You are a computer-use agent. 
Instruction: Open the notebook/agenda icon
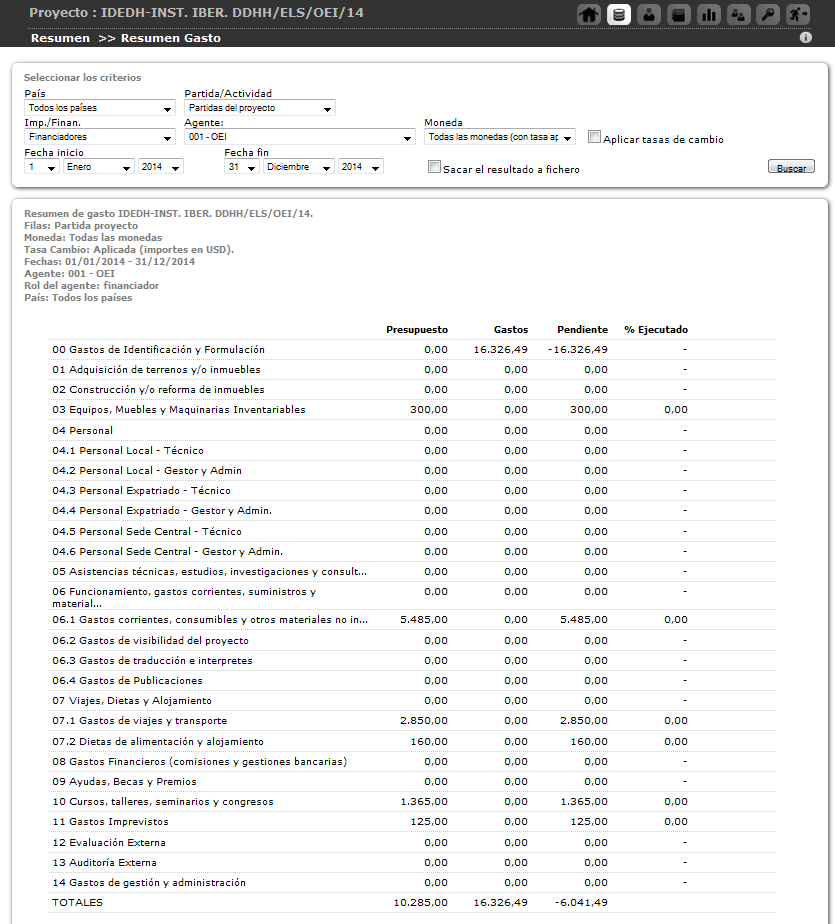[679, 15]
